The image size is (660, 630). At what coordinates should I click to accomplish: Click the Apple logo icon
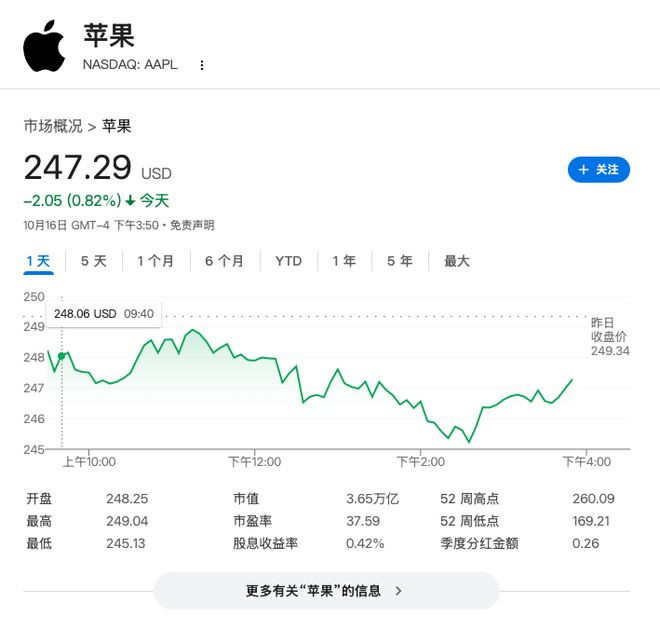pyautogui.click(x=44, y=46)
